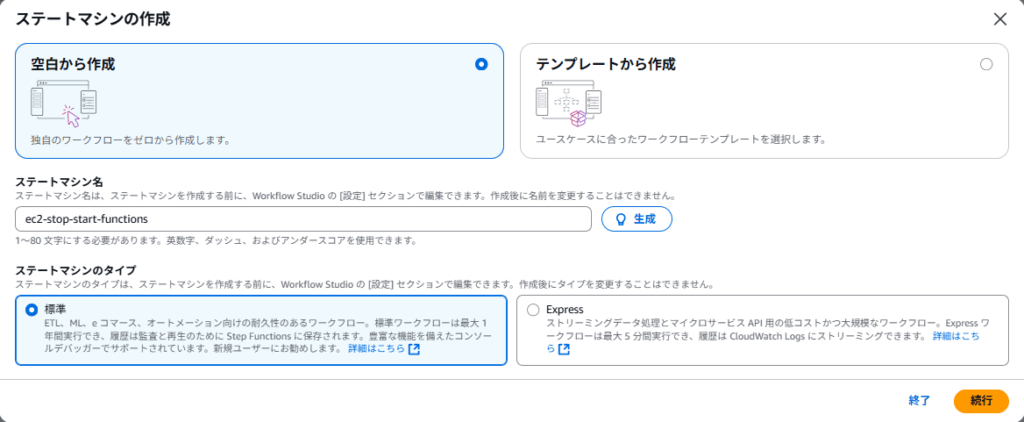Image resolution: width=1024 pixels, height=422 pixels.
Task: Select the 空白から作成 radio button
Action: pos(482,64)
